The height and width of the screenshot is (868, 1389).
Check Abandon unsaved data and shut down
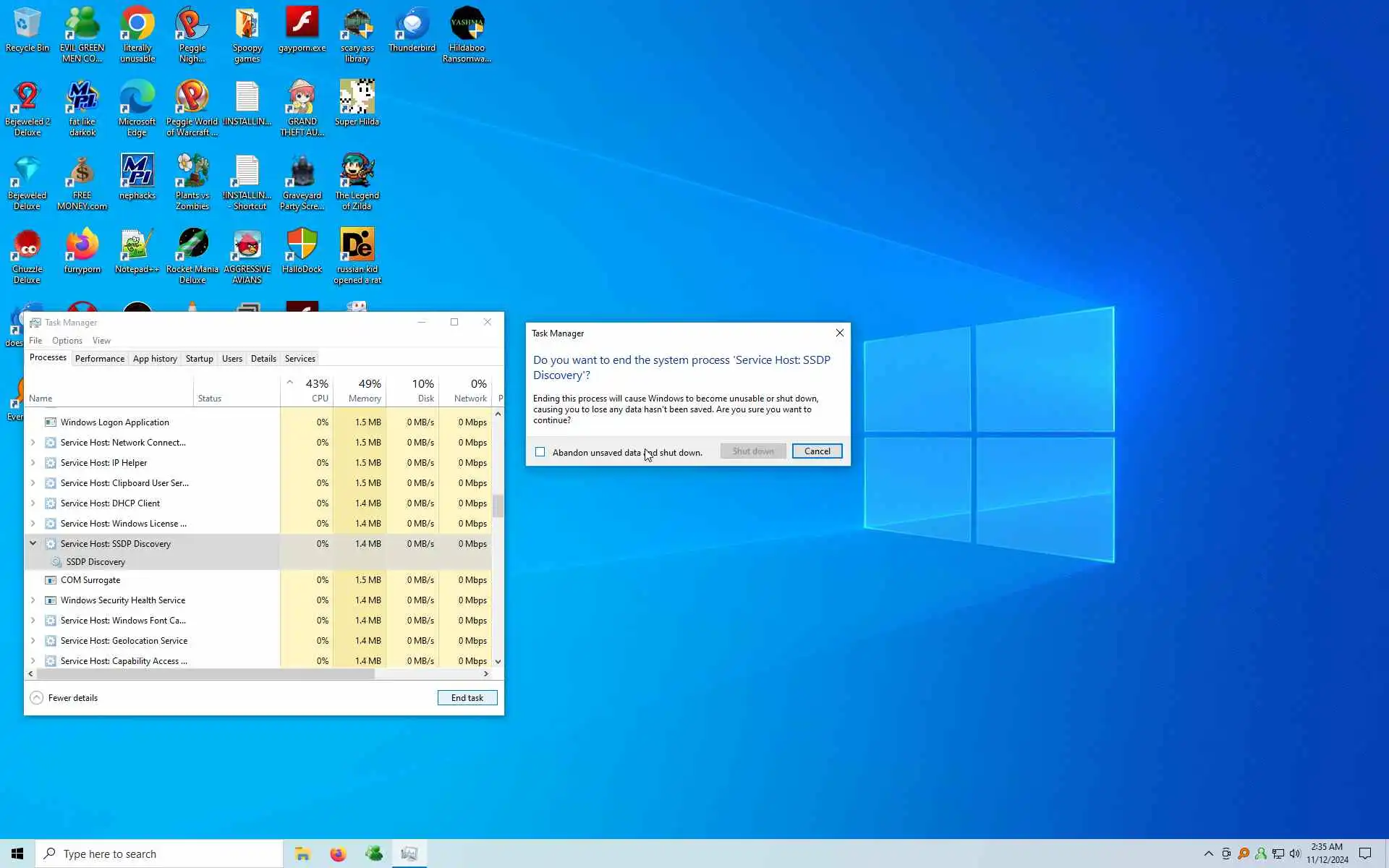[540, 452]
